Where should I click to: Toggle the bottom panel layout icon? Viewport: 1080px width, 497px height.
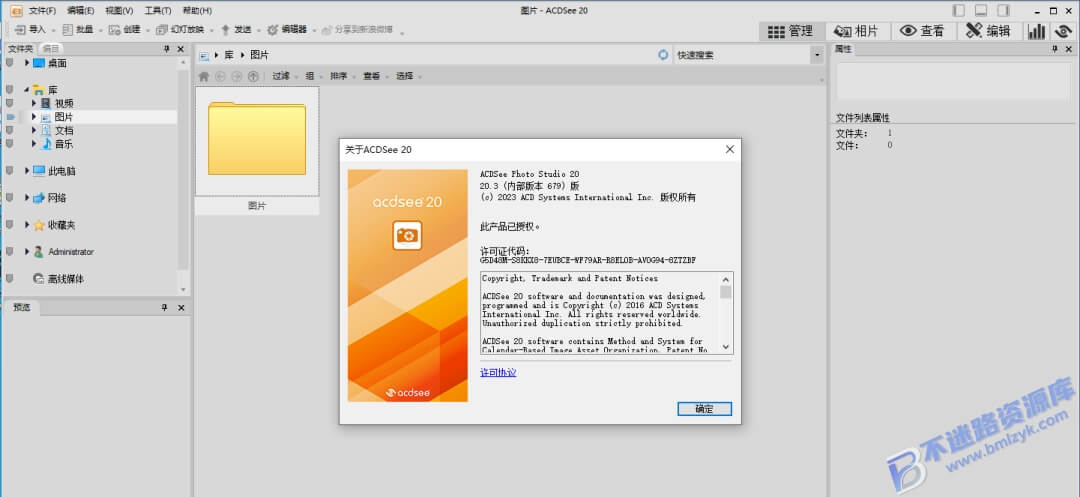[x=981, y=10]
